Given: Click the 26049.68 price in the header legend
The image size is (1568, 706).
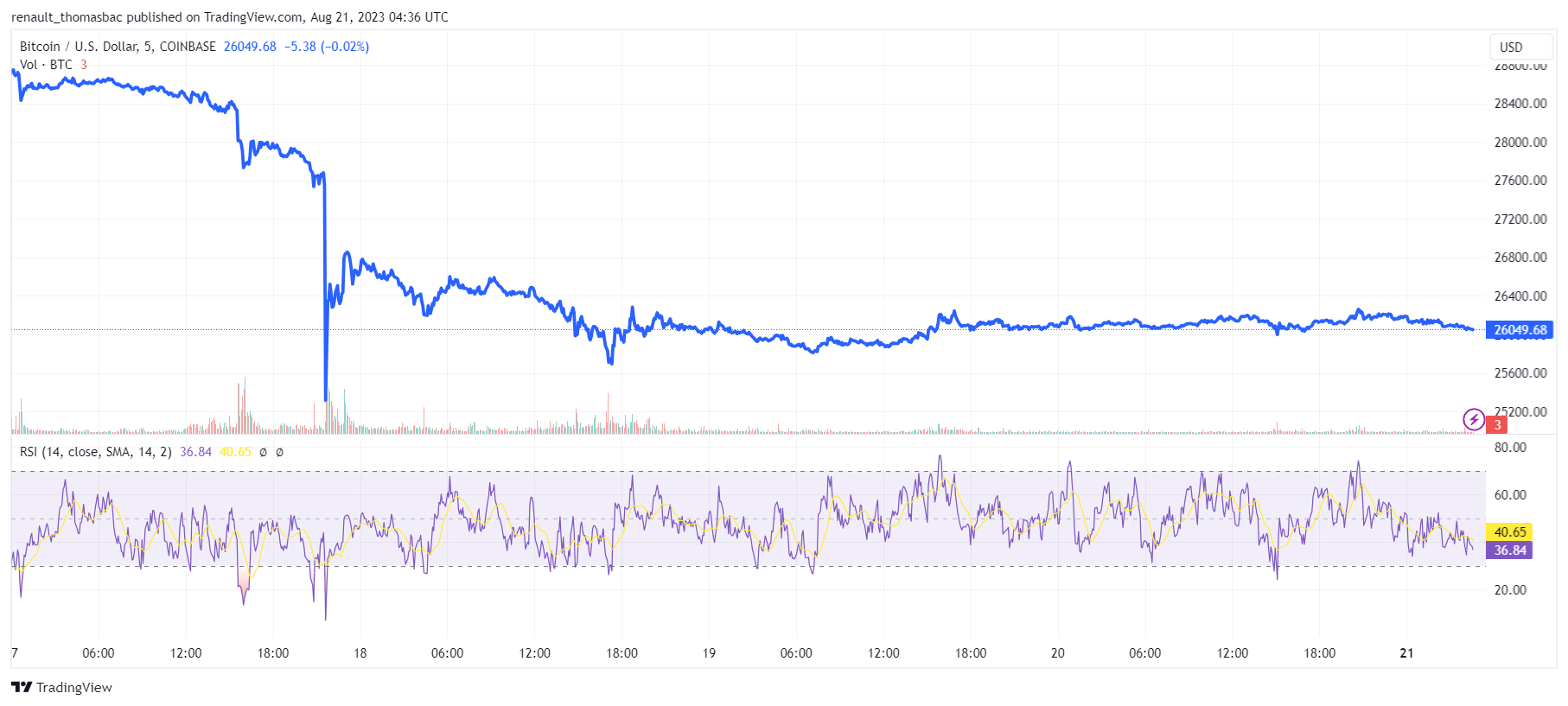Looking at the screenshot, I should click(250, 47).
